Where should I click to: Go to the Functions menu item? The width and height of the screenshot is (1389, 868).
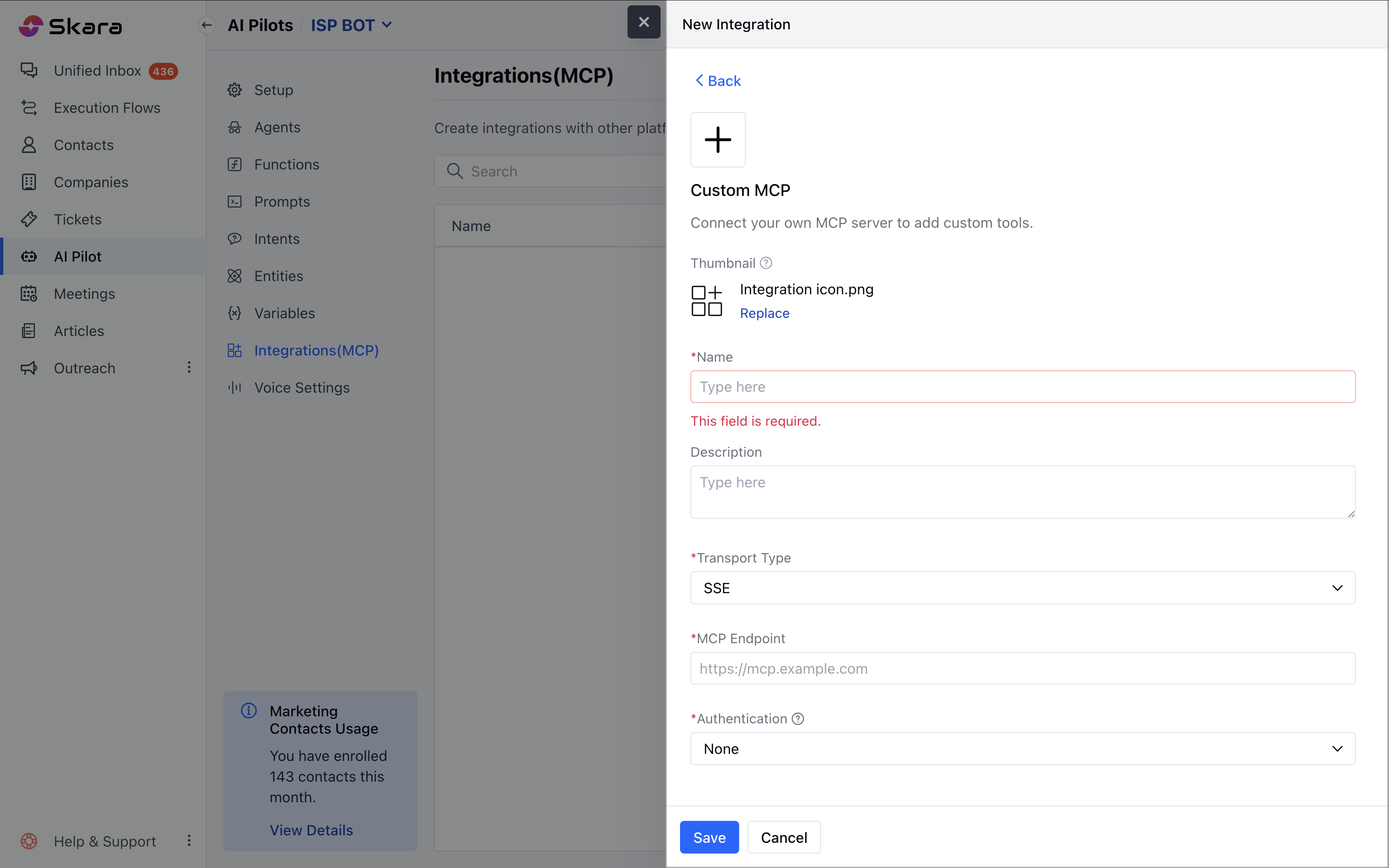[x=286, y=164]
